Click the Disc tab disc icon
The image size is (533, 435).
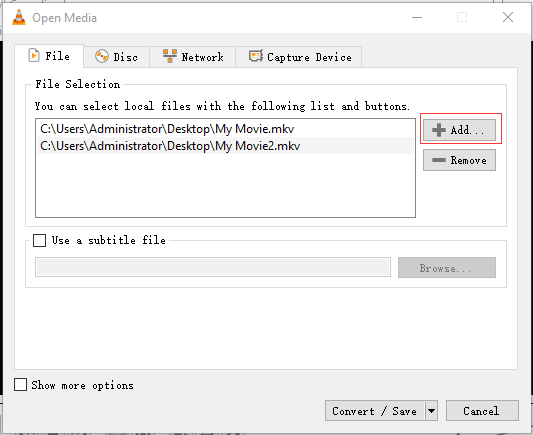(102, 56)
